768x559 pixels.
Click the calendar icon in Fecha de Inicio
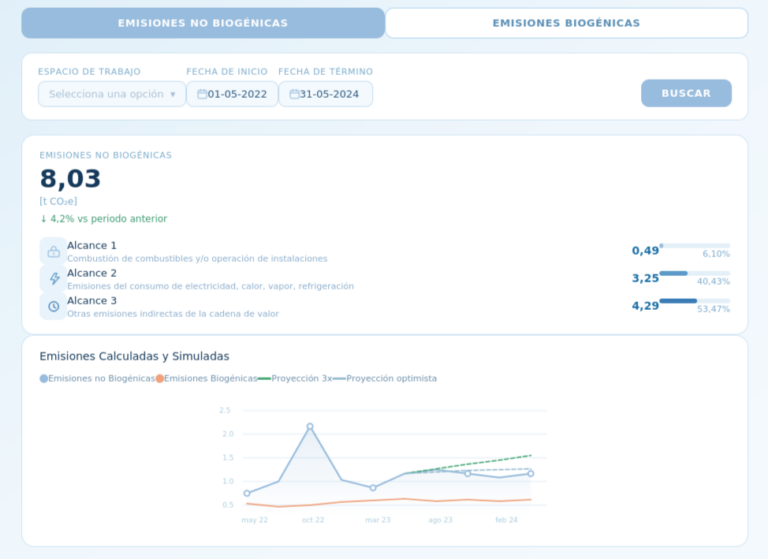202,94
